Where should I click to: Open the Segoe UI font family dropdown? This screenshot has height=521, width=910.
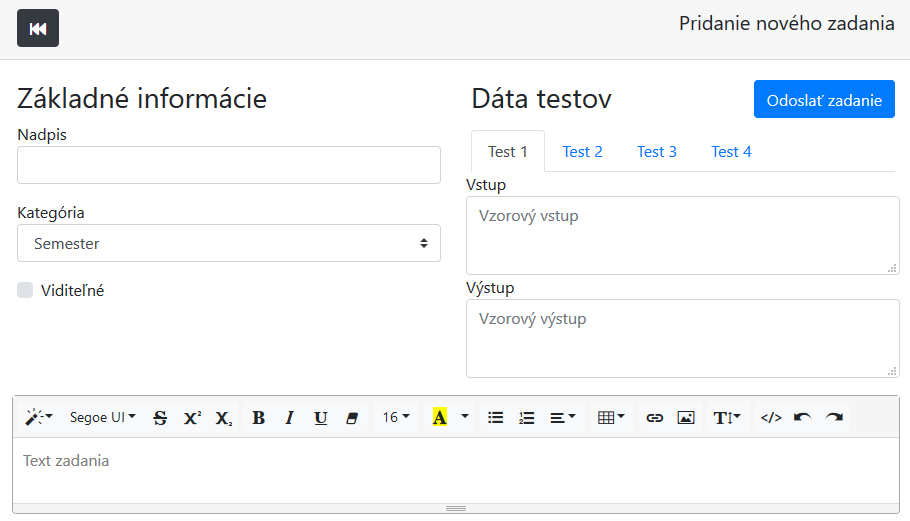click(x=103, y=417)
